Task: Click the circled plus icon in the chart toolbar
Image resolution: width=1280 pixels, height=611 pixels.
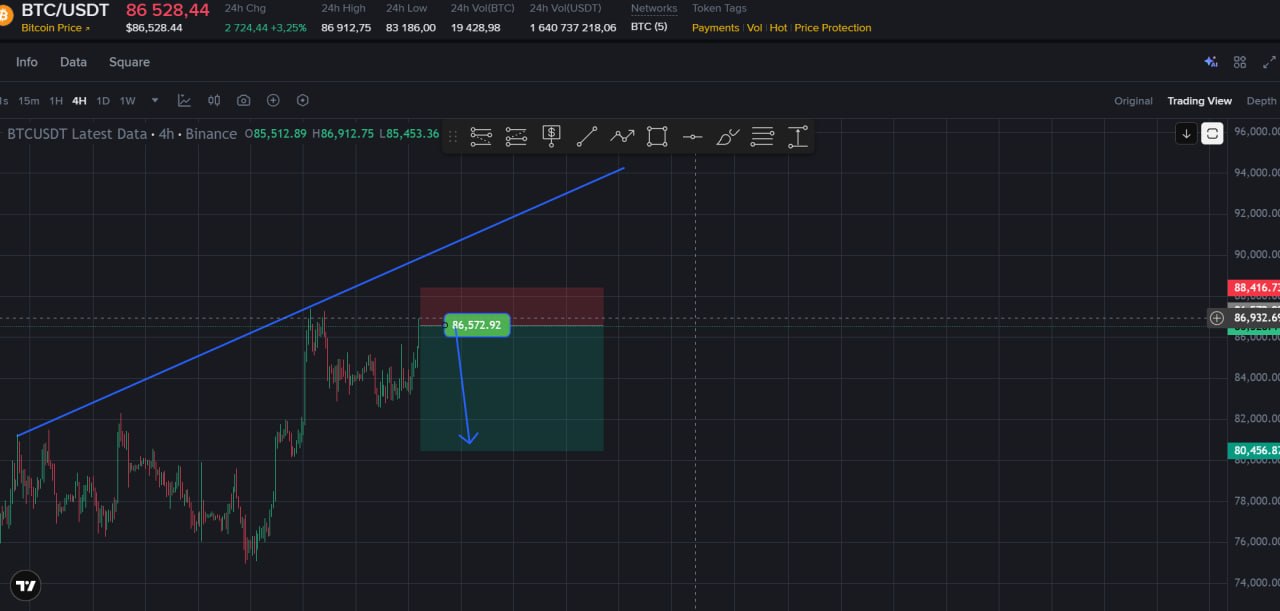Action: tap(273, 101)
